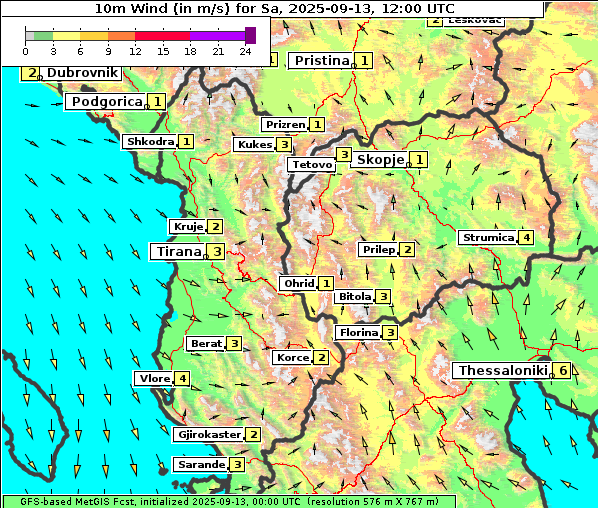Image resolution: width=598 pixels, height=508 pixels.
Task: Click the legend tick label 12
Action: pyautogui.click(x=135, y=51)
